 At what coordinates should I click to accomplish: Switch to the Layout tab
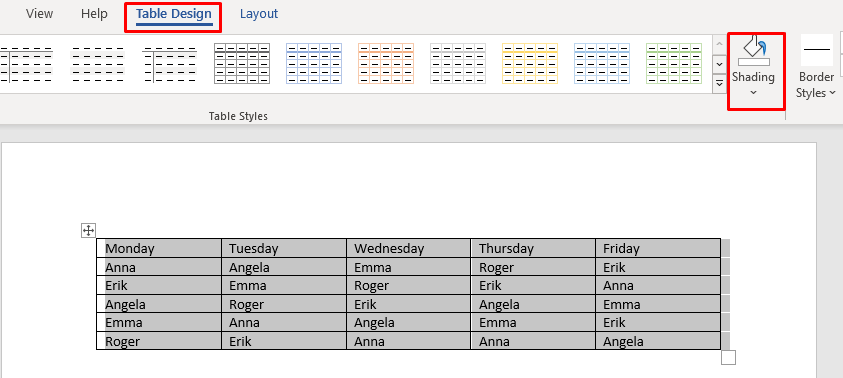[259, 14]
